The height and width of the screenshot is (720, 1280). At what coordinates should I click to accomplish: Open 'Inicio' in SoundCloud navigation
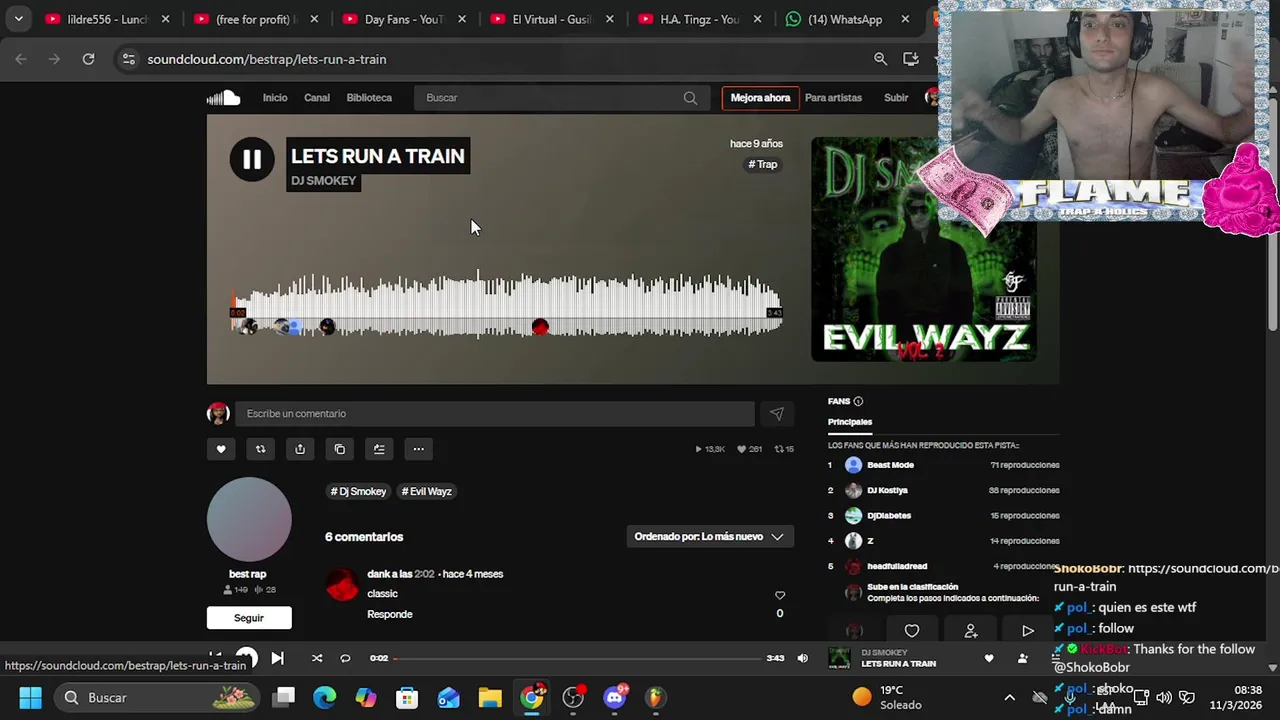(275, 98)
